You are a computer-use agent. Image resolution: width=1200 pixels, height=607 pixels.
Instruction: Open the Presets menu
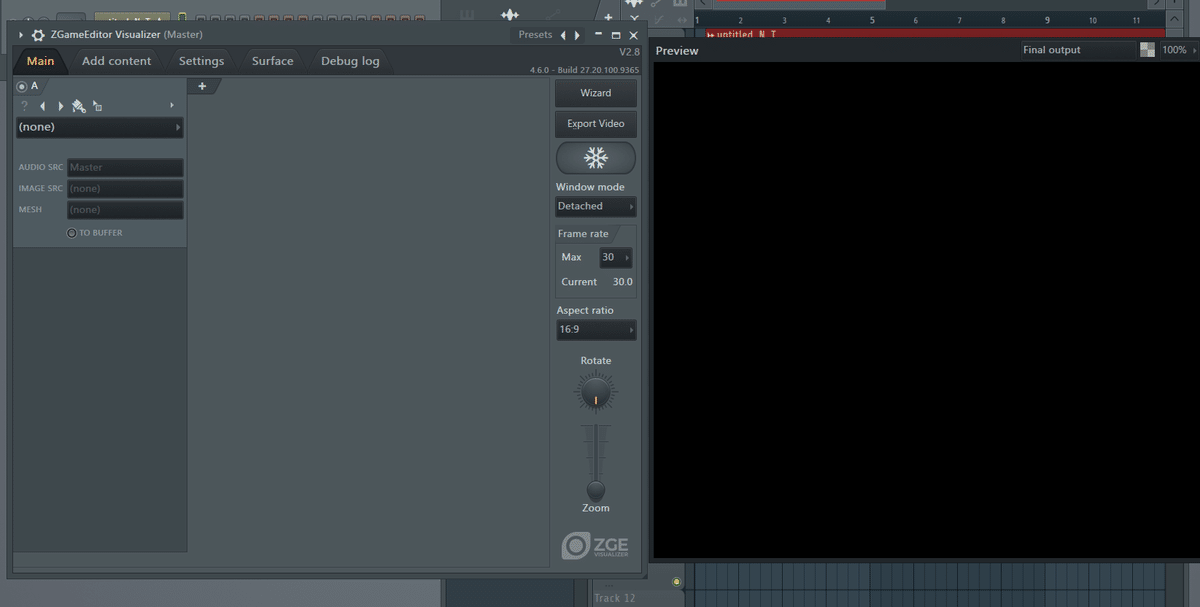pyautogui.click(x=535, y=35)
